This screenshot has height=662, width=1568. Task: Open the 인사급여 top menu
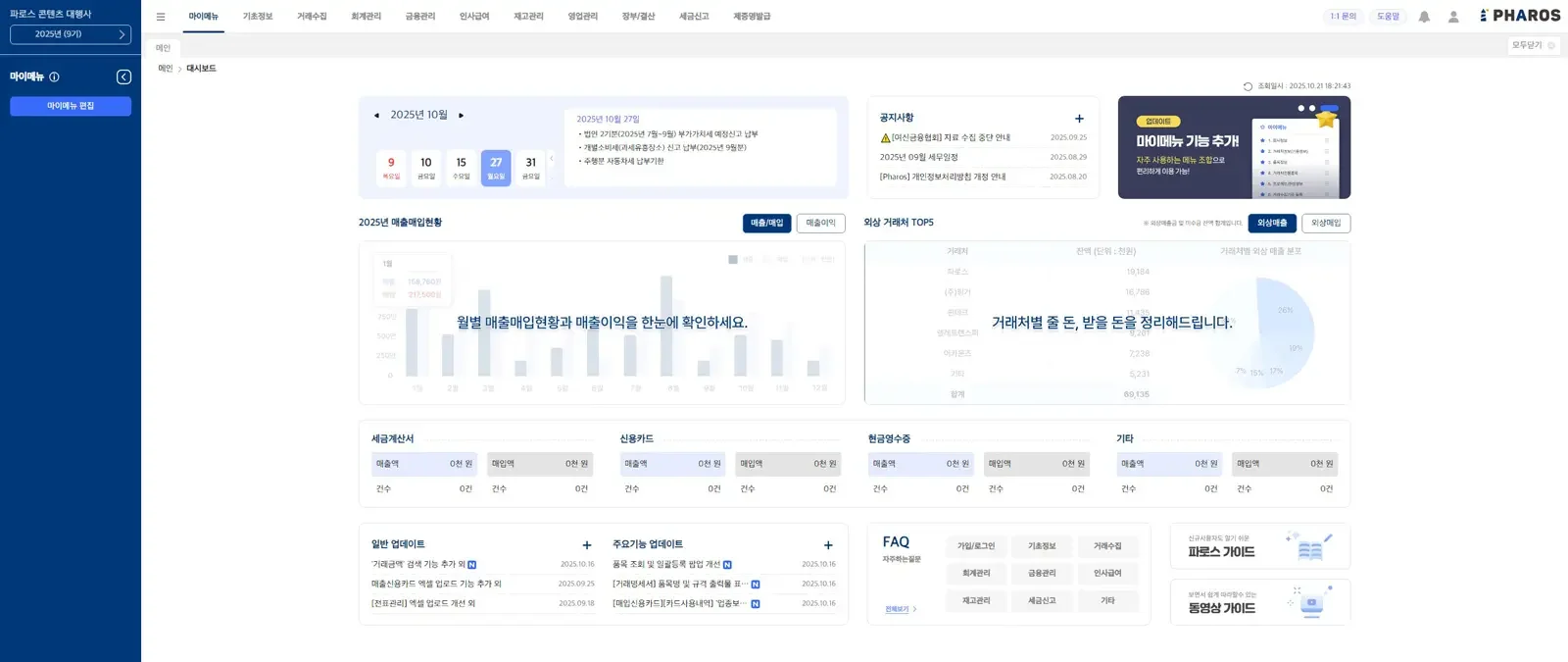point(474,17)
